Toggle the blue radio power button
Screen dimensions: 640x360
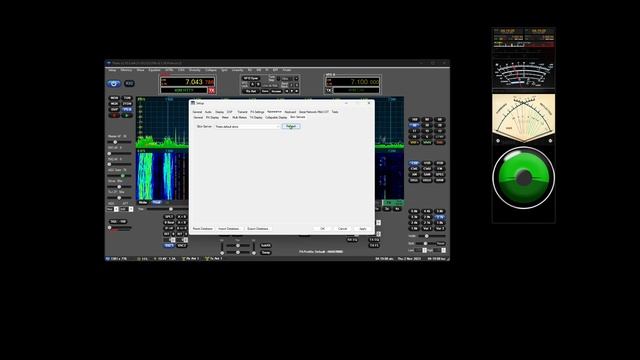tap(114, 83)
